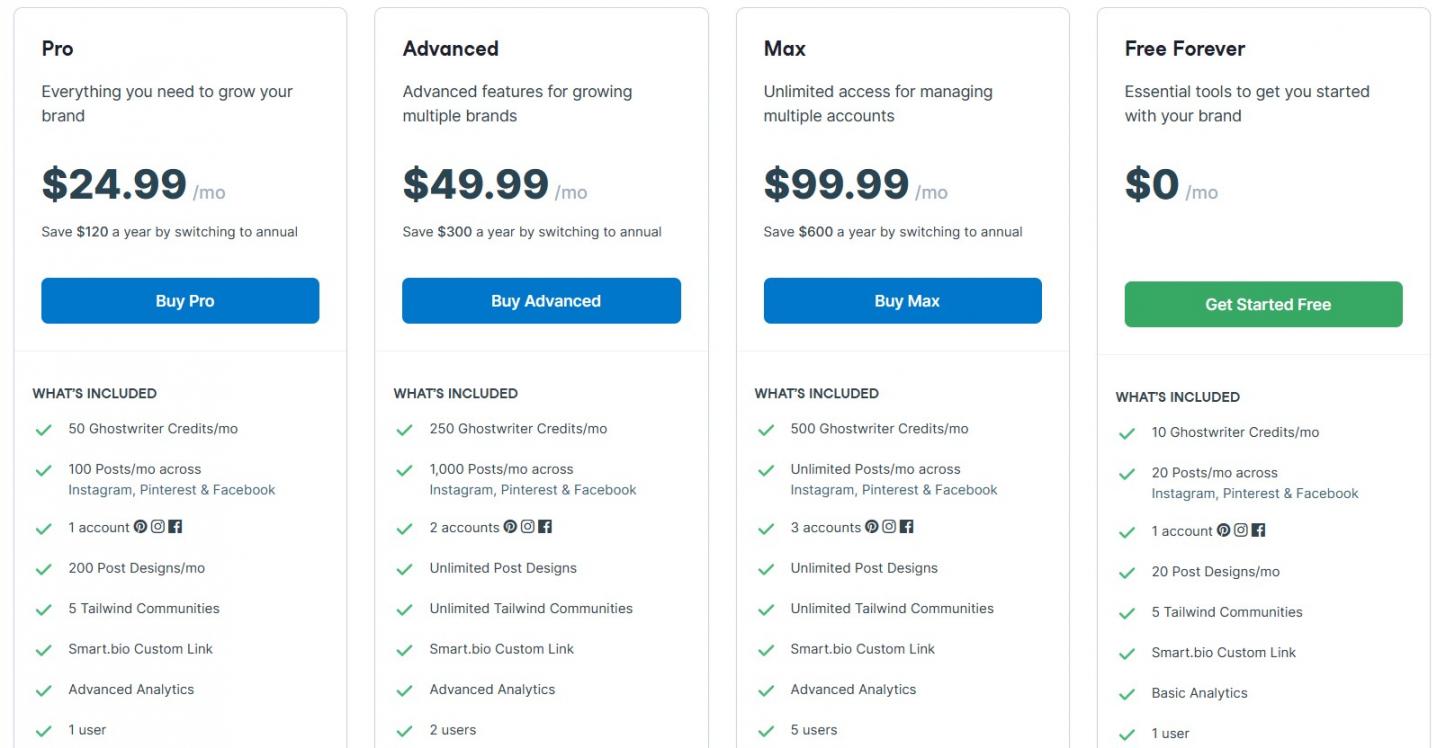Open Instagram, Pinterest & Facebook link in Pro plan
Screen dimensions: 1446x748
click(x=172, y=490)
